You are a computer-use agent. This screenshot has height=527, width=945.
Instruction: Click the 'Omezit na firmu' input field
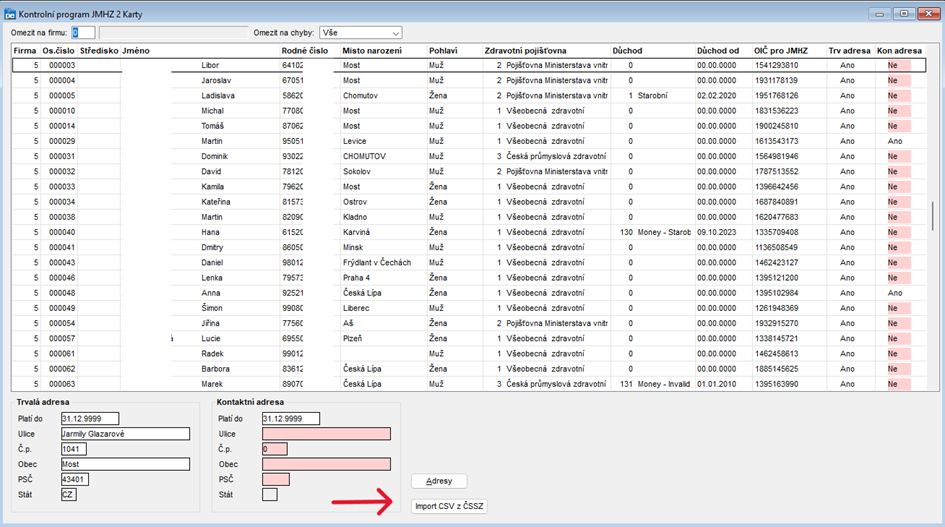pyautogui.click(x=83, y=33)
